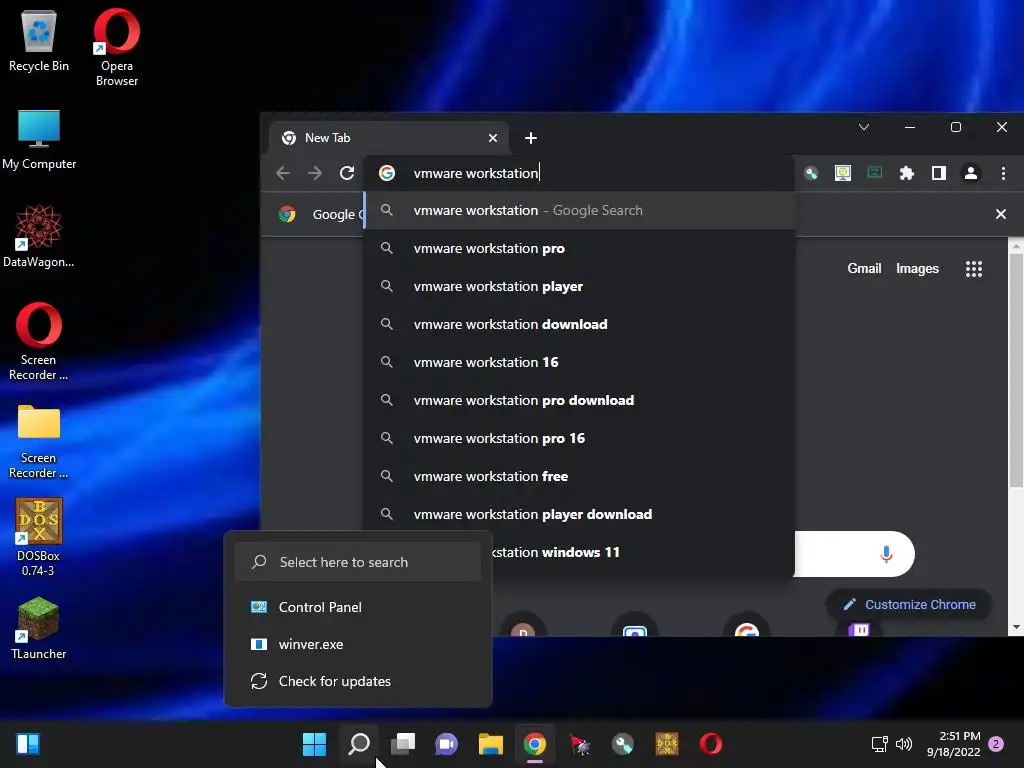This screenshot has height=768, width=1024.
Task: Open the clock showing 2:51 PM
Action: pos(953,744)
